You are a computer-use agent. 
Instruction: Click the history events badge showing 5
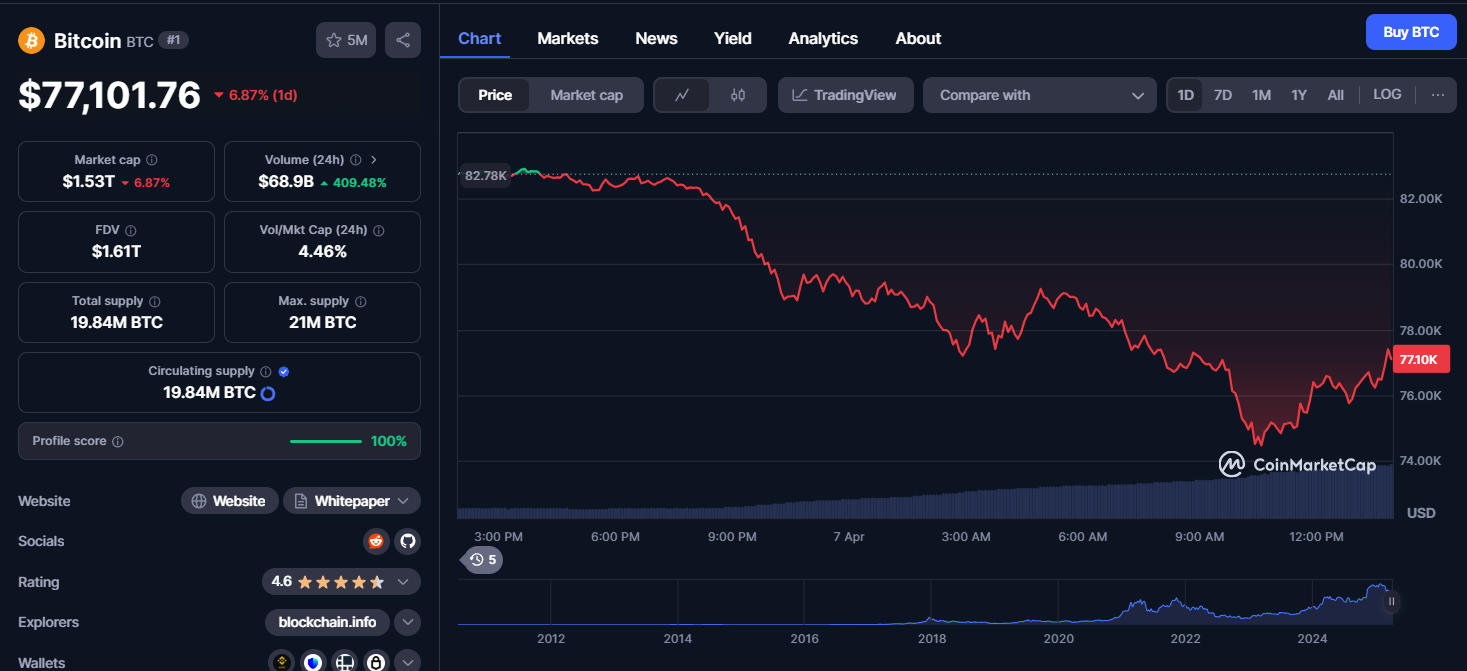482,560
